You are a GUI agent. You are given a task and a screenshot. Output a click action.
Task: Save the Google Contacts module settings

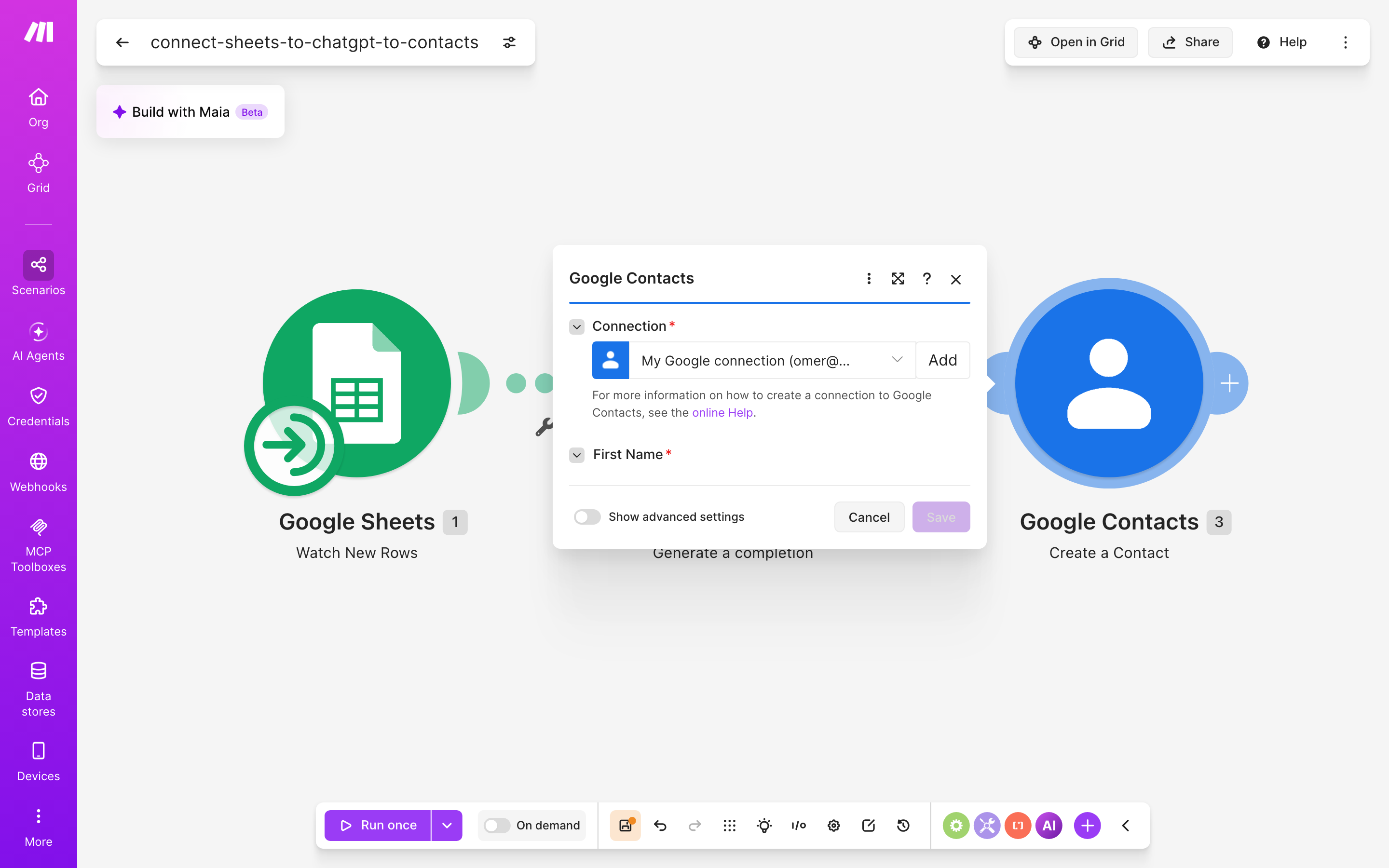pyautogui.click(x=941, y=517)
